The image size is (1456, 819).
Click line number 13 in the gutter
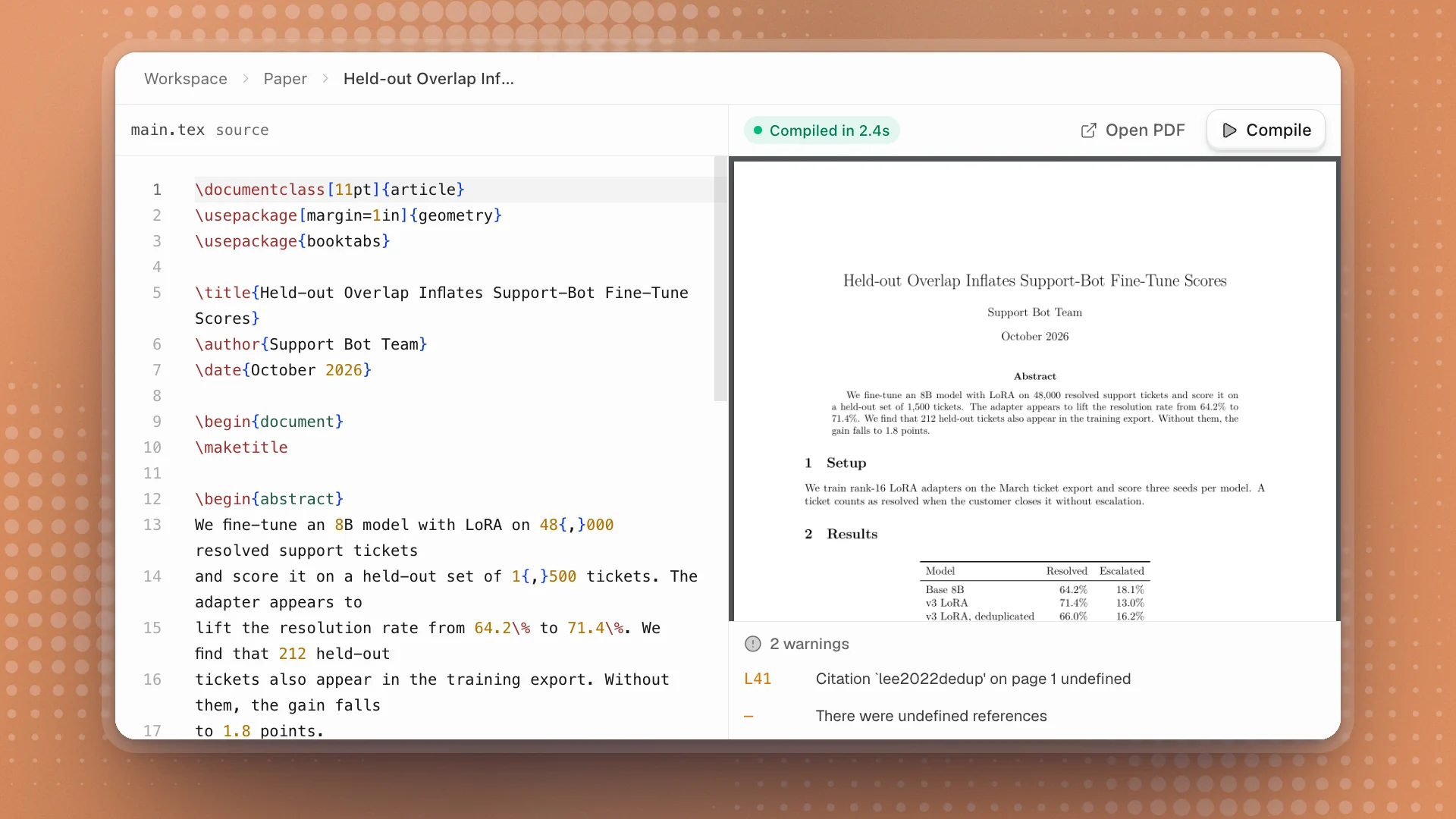tap(152, 525)
